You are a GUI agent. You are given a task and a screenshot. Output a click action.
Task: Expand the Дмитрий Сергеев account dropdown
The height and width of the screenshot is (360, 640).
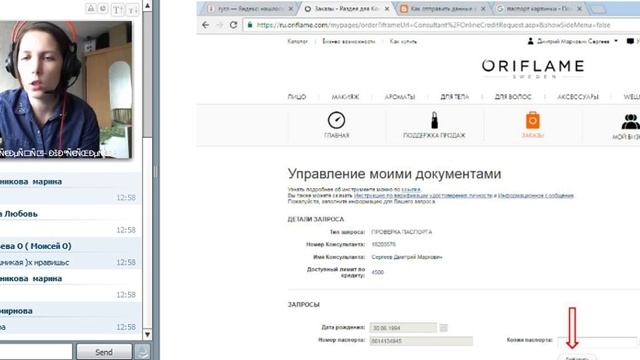pos(616,41)
